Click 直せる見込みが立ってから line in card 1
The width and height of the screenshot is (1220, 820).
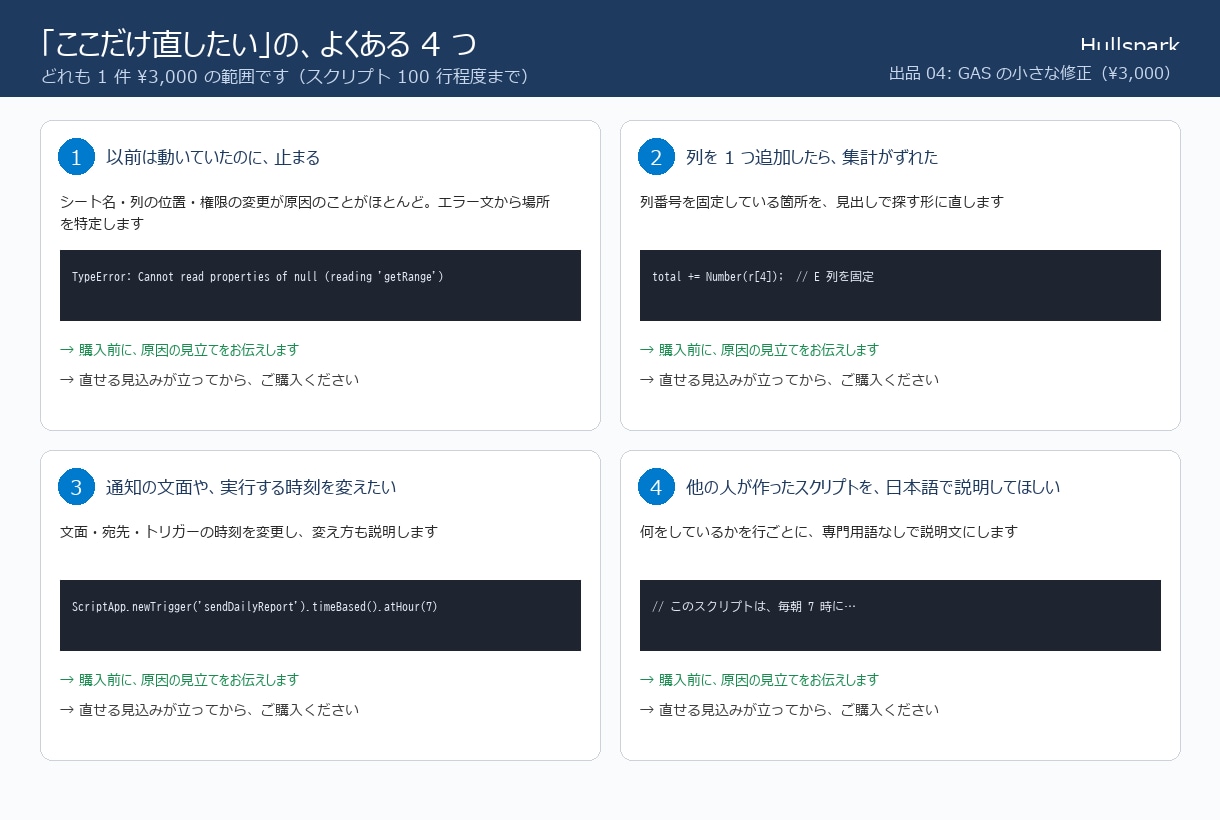pos(210,380)
